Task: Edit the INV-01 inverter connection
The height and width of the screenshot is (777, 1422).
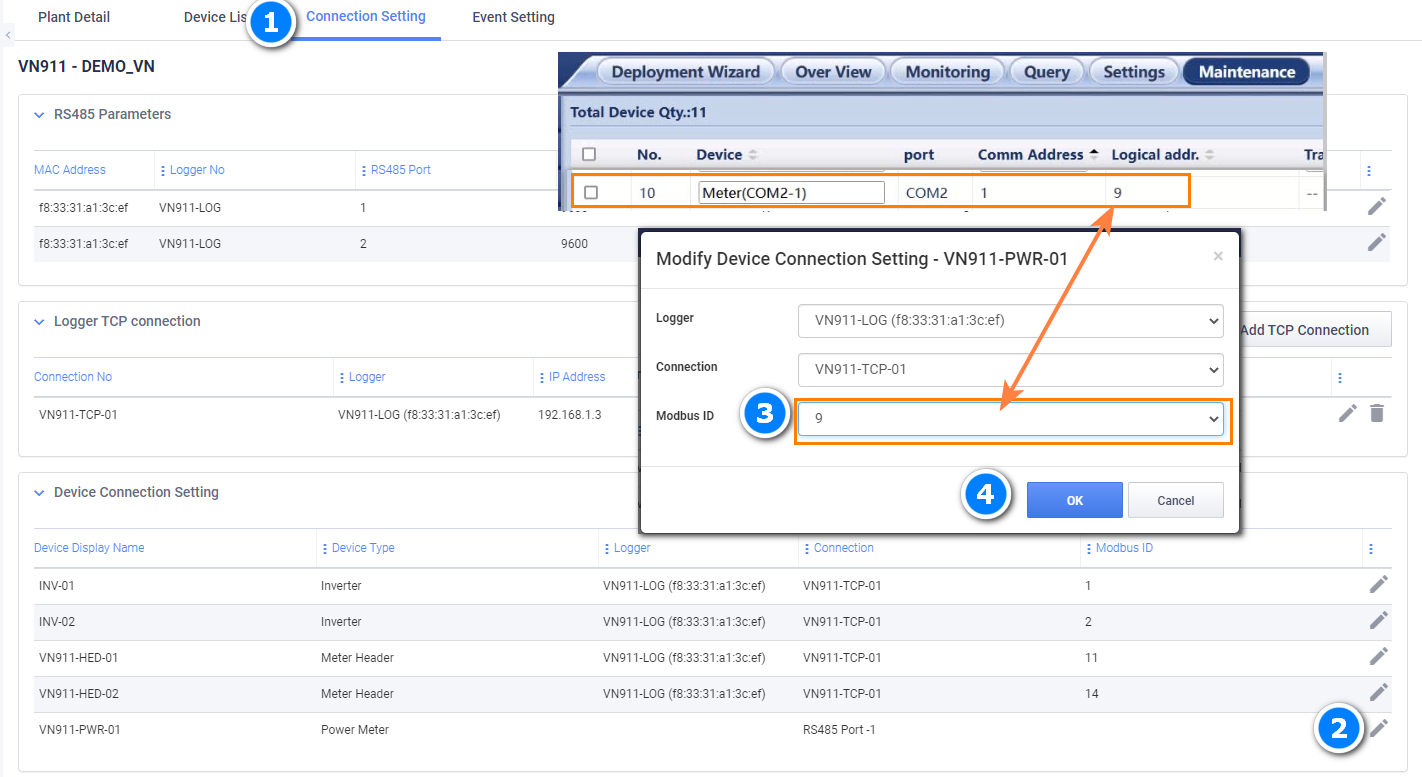Action: 1377,584
